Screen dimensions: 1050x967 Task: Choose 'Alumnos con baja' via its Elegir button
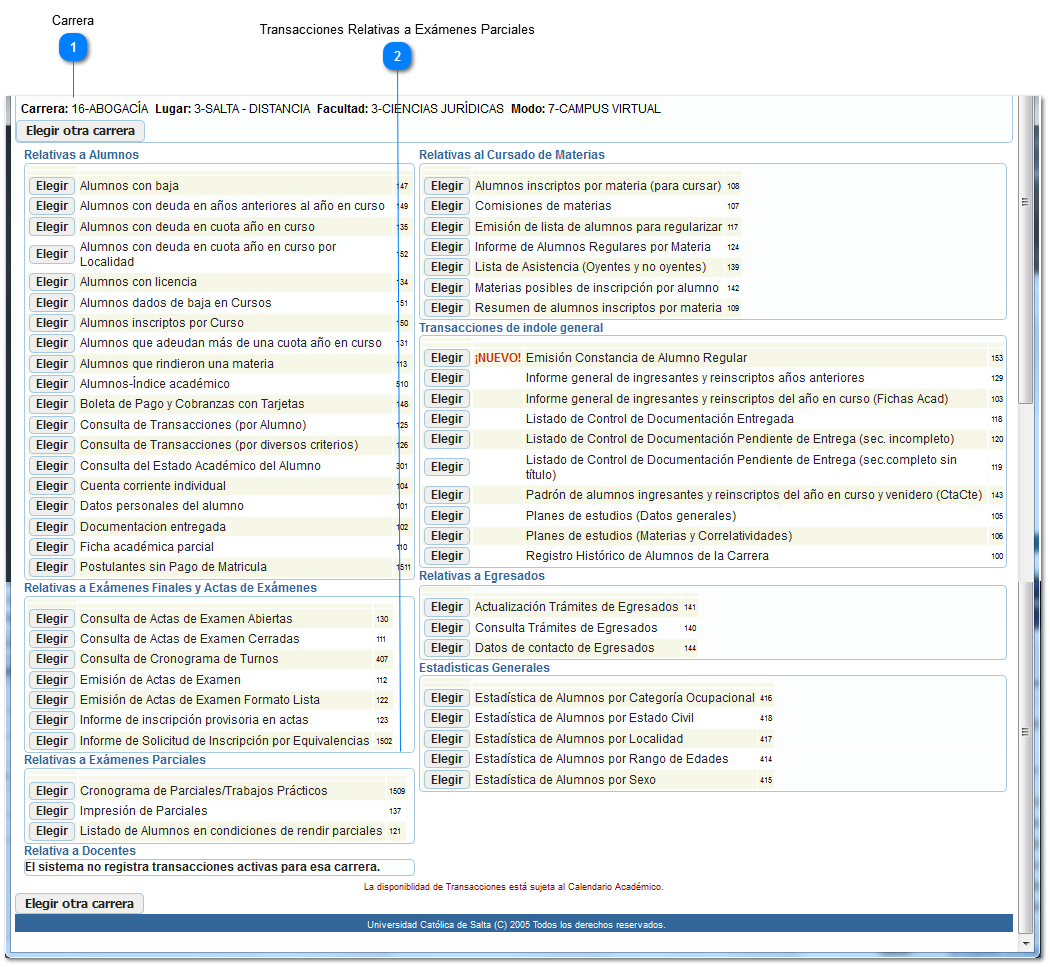pyautogui.click(x=52, y=185)
